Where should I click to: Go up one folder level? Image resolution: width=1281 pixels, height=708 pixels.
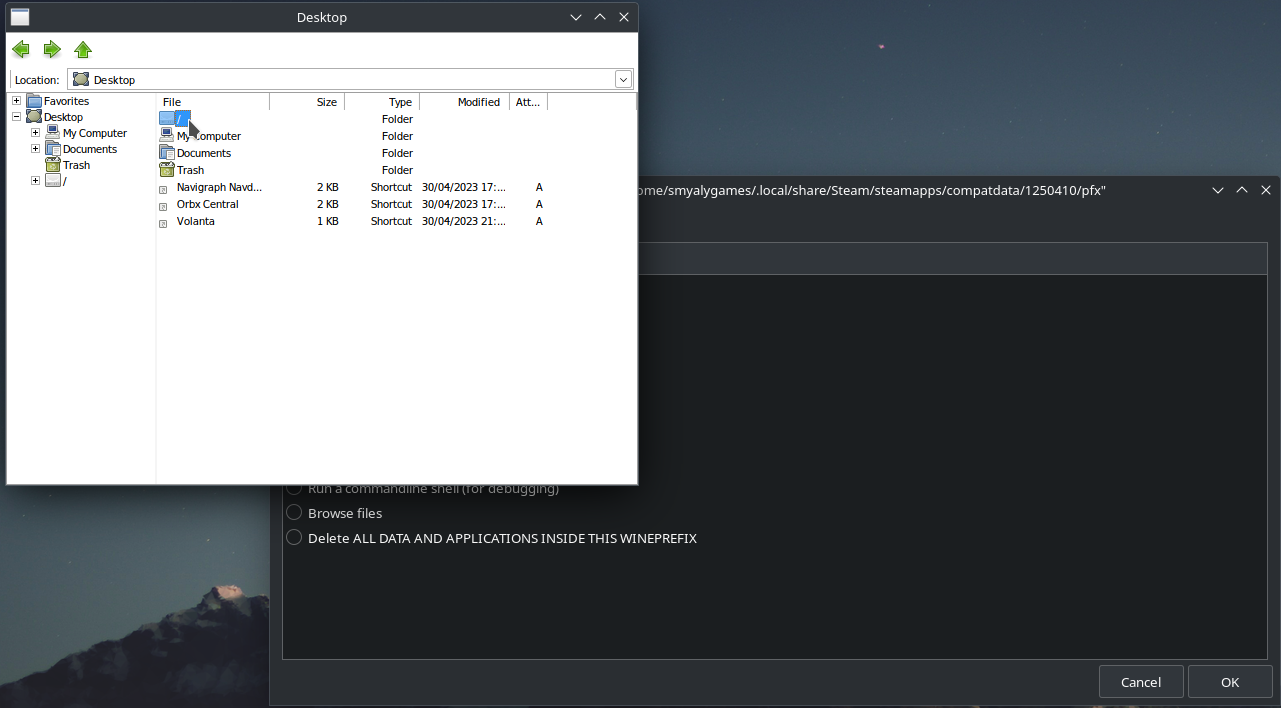pyautogui.click(x=83, y=49)
